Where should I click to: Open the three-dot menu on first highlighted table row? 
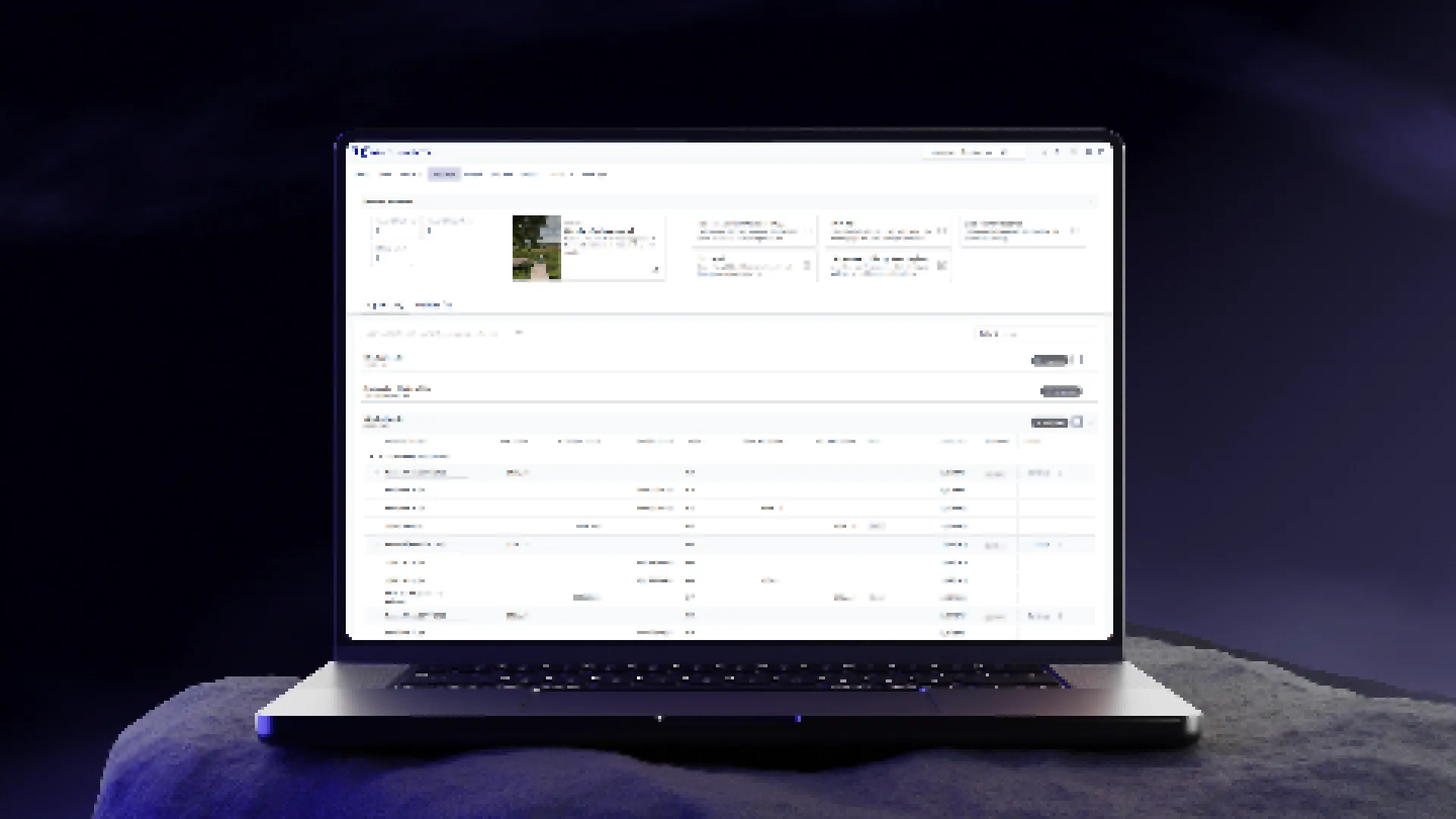1060,473
